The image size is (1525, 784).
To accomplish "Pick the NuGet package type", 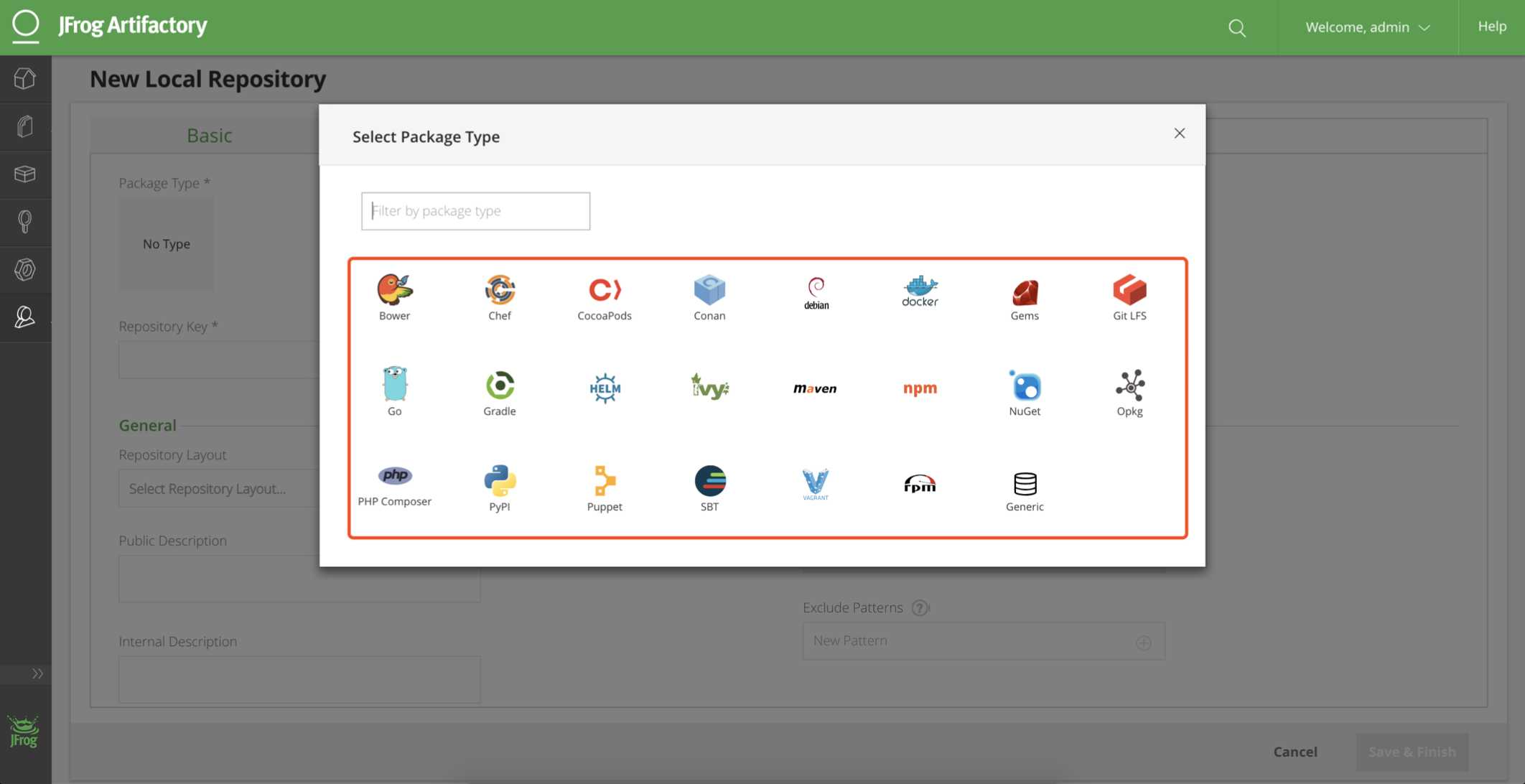I will pos(1025,393).
